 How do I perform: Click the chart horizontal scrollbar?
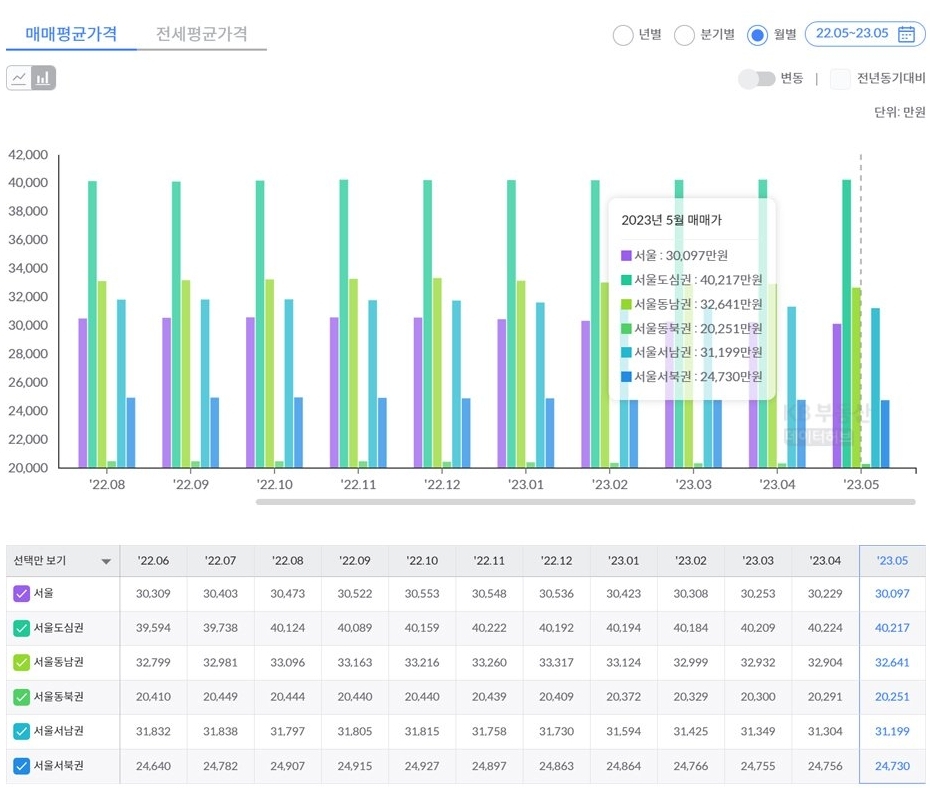point(585,502)
